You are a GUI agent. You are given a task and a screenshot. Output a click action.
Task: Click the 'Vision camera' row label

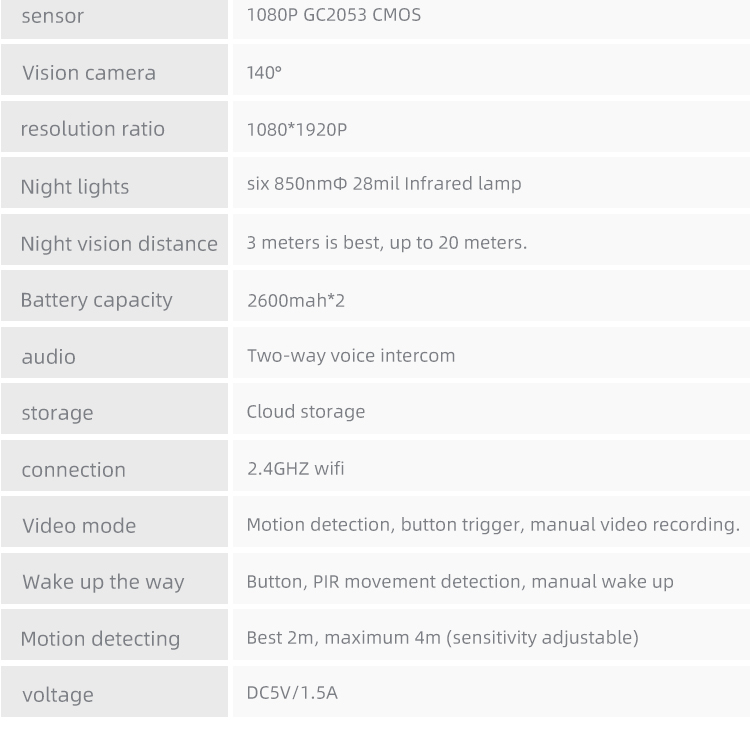point(89,73)
